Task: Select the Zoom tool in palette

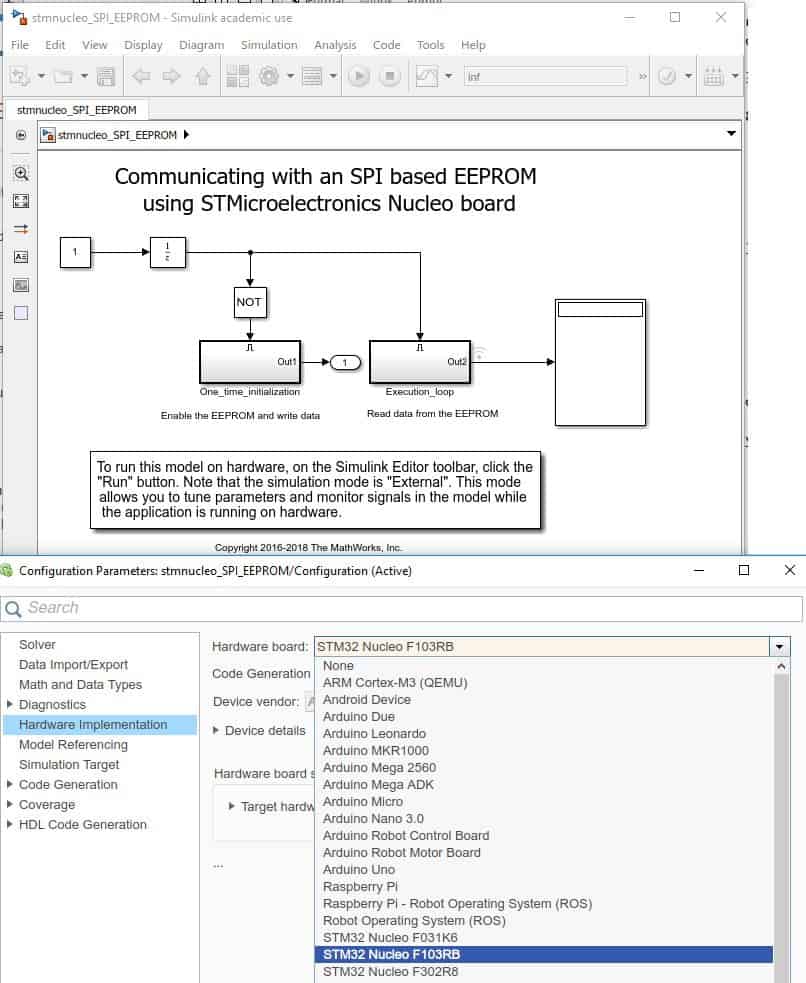Action: click(x=21, y=174)
